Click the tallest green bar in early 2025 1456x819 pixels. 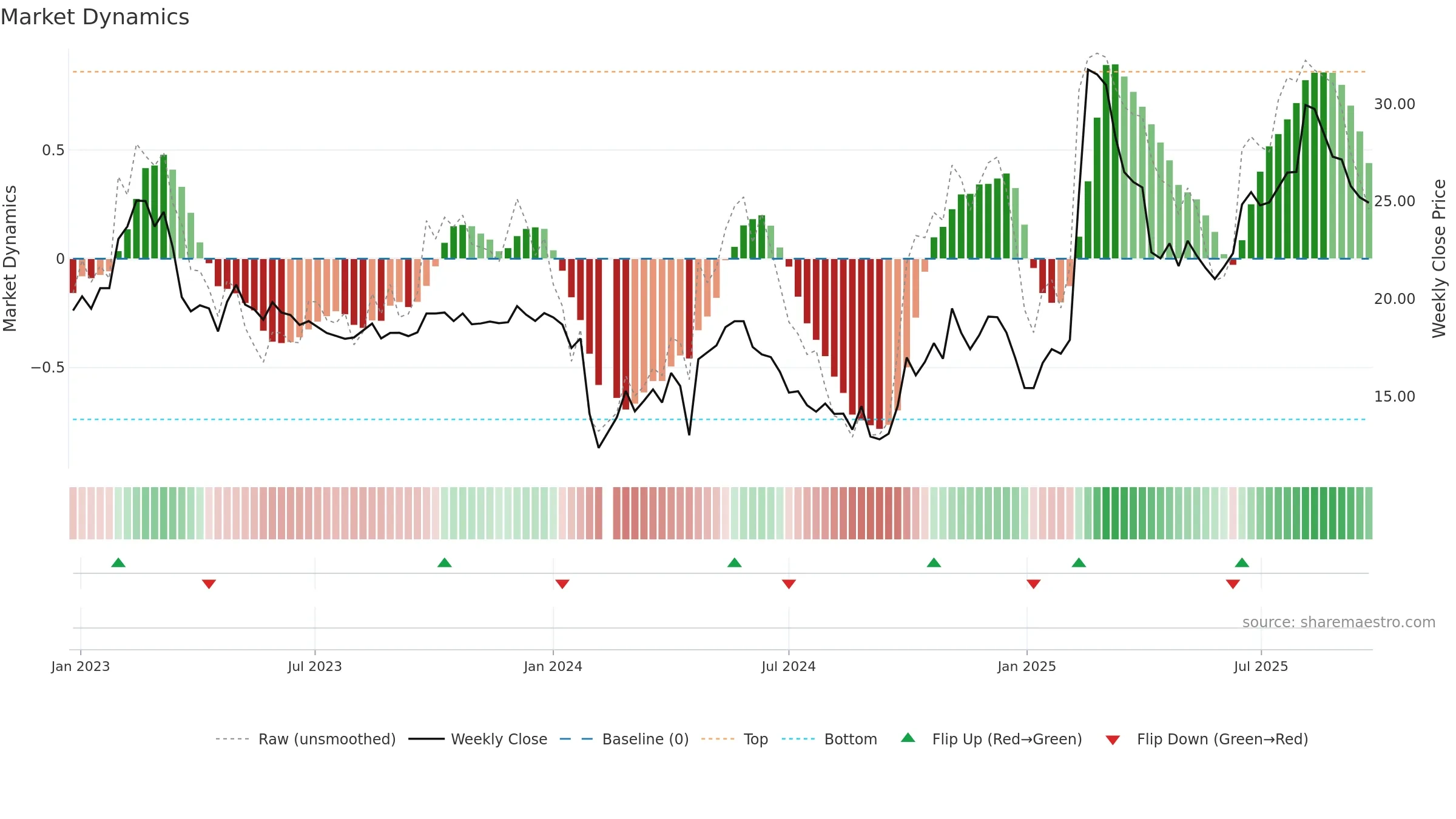tap(1115, 161)
